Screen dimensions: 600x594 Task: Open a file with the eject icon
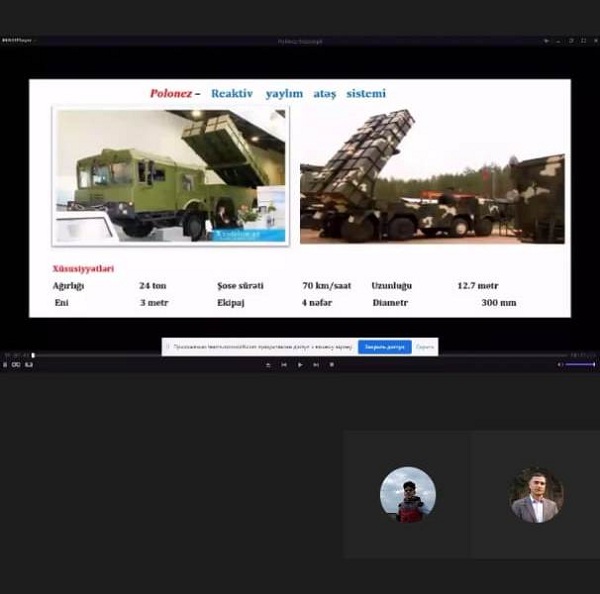pos(268,365)
